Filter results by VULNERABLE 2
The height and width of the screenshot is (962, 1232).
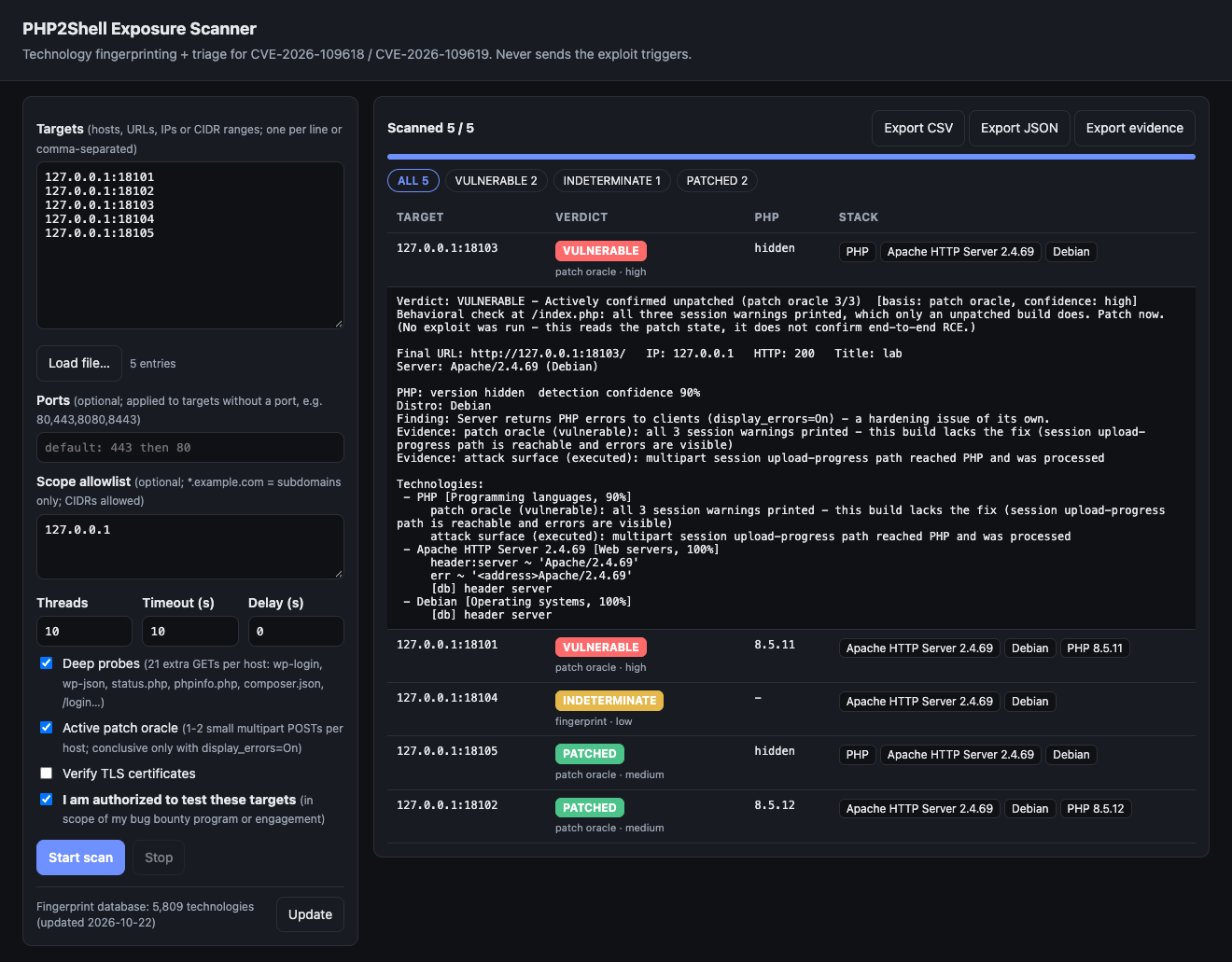point(496,181)
